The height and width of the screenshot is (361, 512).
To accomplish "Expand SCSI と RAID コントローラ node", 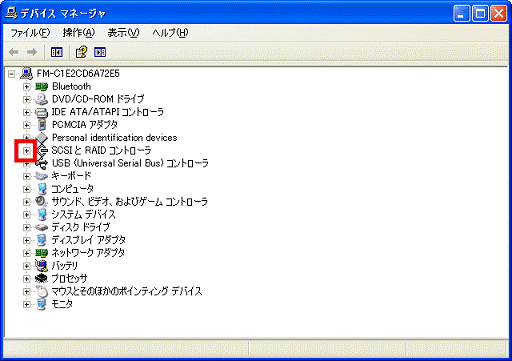I will point(27,151).
